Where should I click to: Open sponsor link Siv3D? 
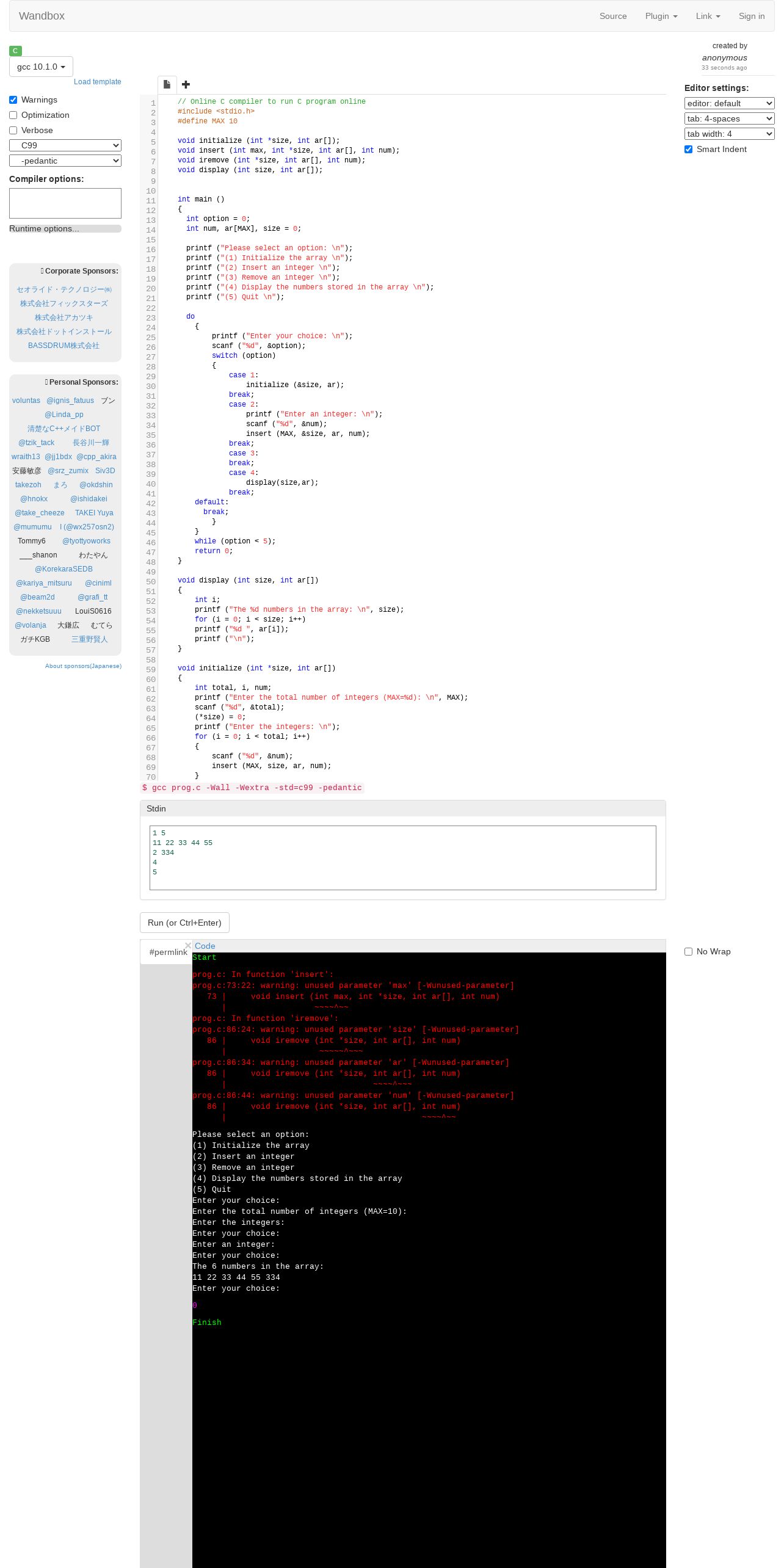(x=105, y=471)
